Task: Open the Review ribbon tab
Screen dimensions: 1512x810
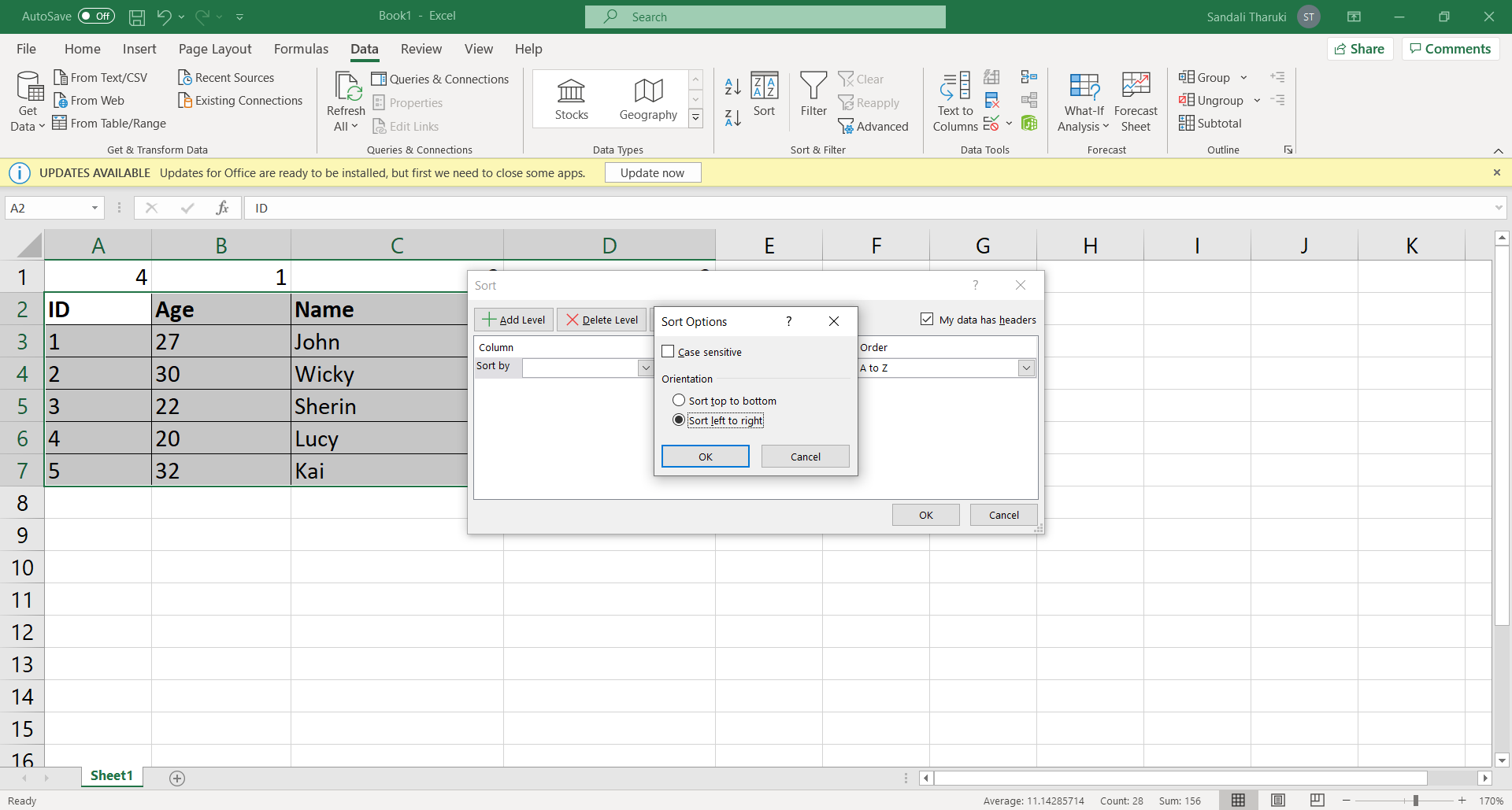Action: click(421, 49)
